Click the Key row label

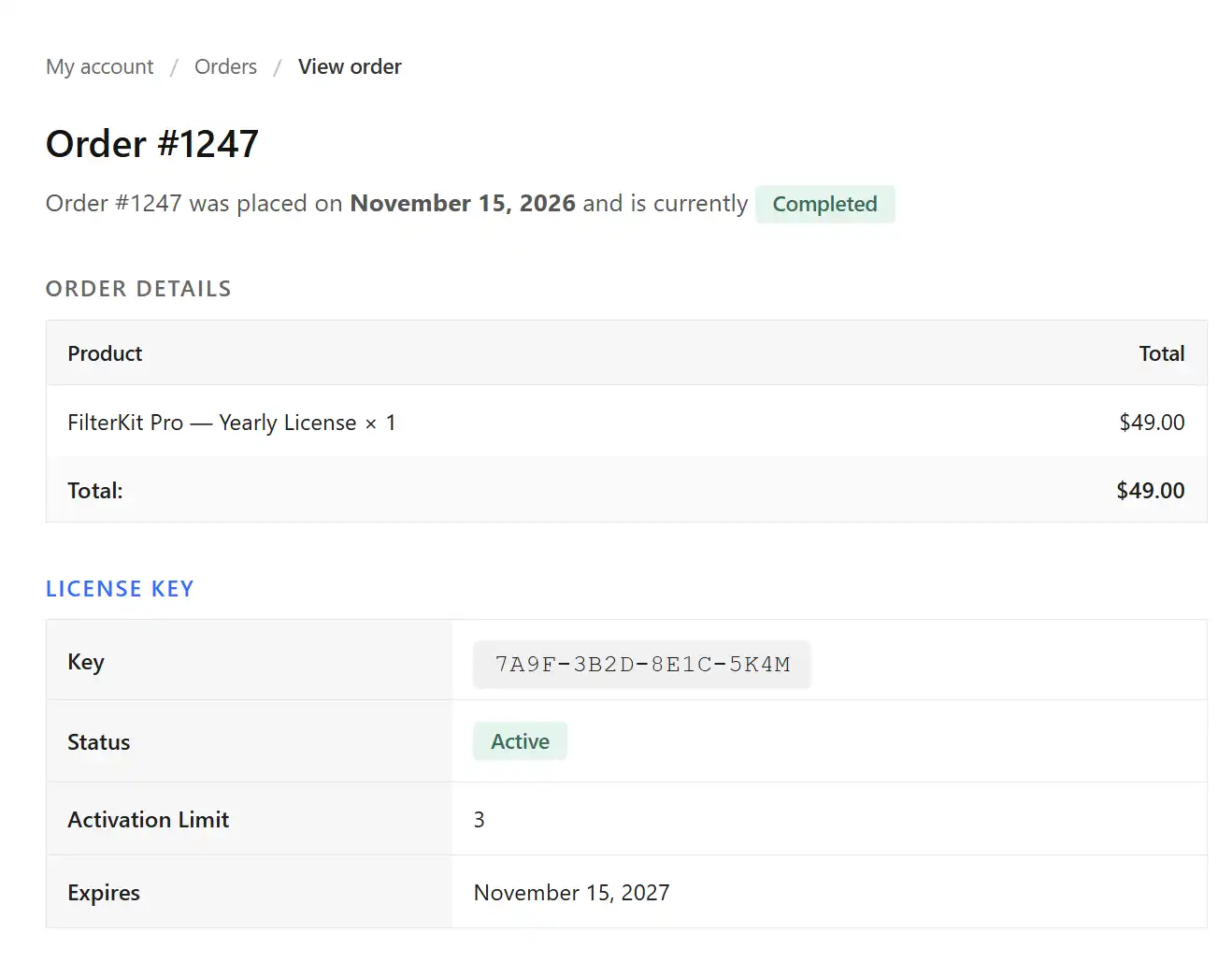pos(85,662)
